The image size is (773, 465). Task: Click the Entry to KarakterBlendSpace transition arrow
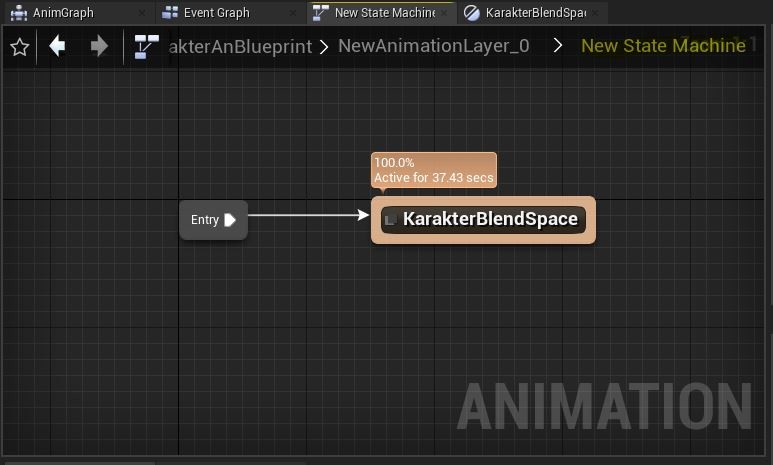point(309,215)
